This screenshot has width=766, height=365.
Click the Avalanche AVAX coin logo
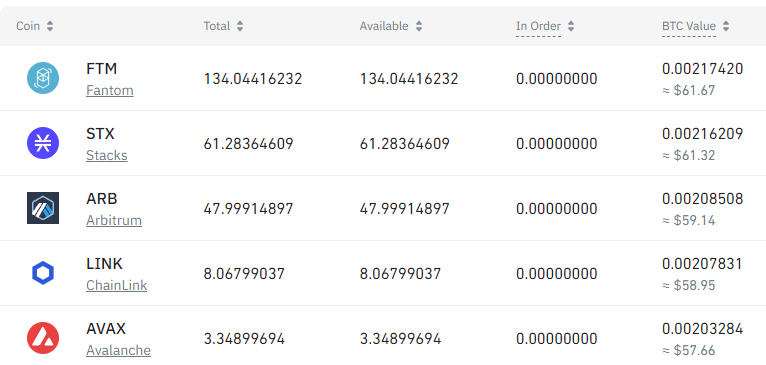click(x=43, y=338)
